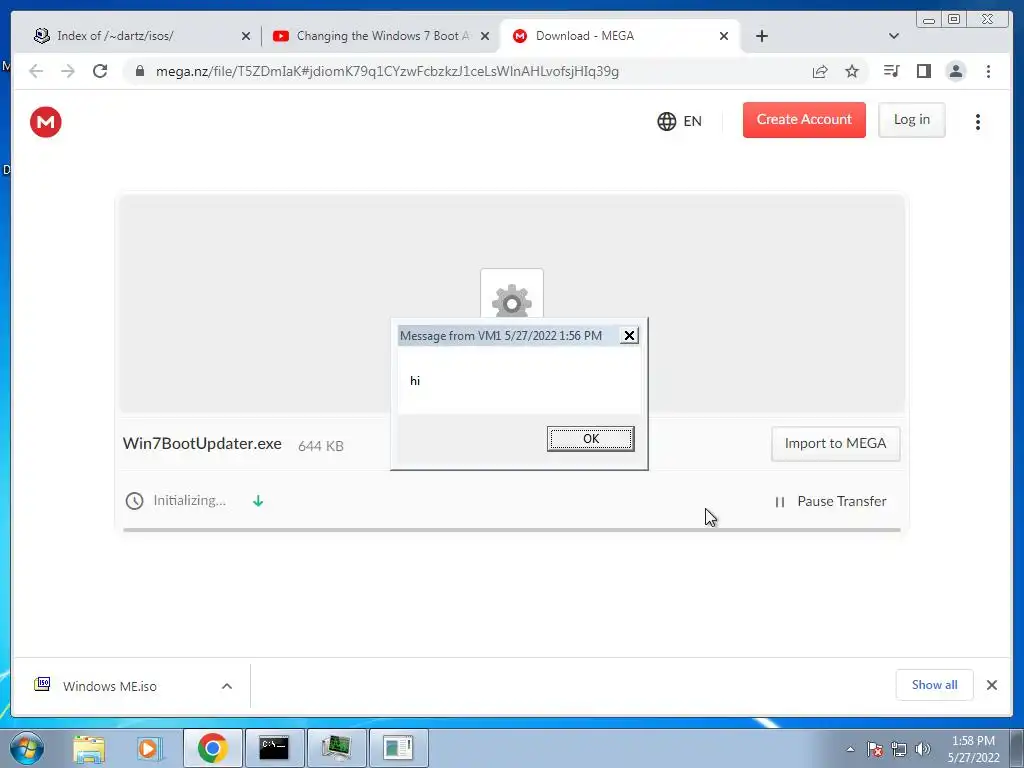This screenshot has height=768, width=1024.
Task: Open Chrome three-dot settings menu
Action: pyautogui.click(x=988, y=71)
